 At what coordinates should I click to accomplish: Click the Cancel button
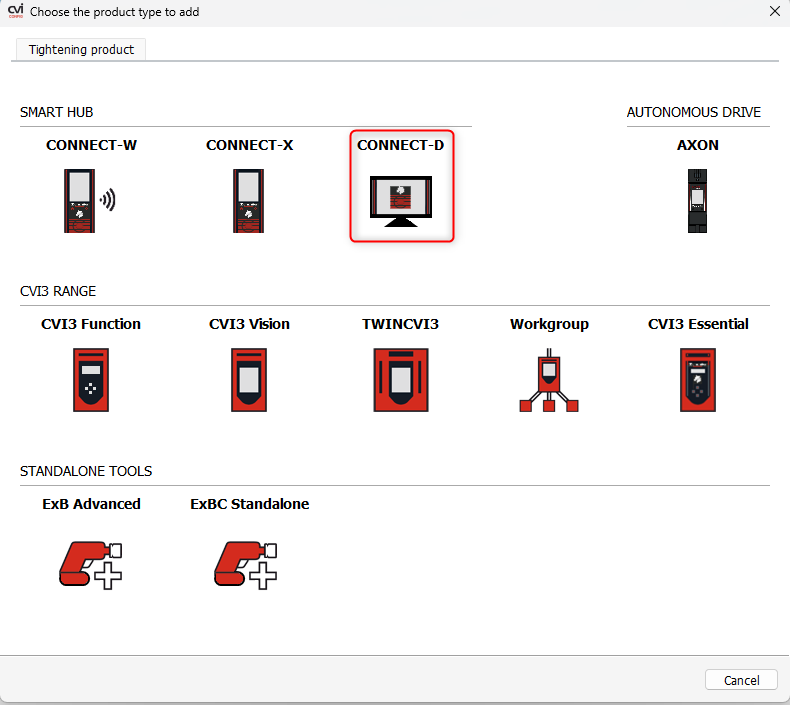pyautogui.click(x=741, y=680)
